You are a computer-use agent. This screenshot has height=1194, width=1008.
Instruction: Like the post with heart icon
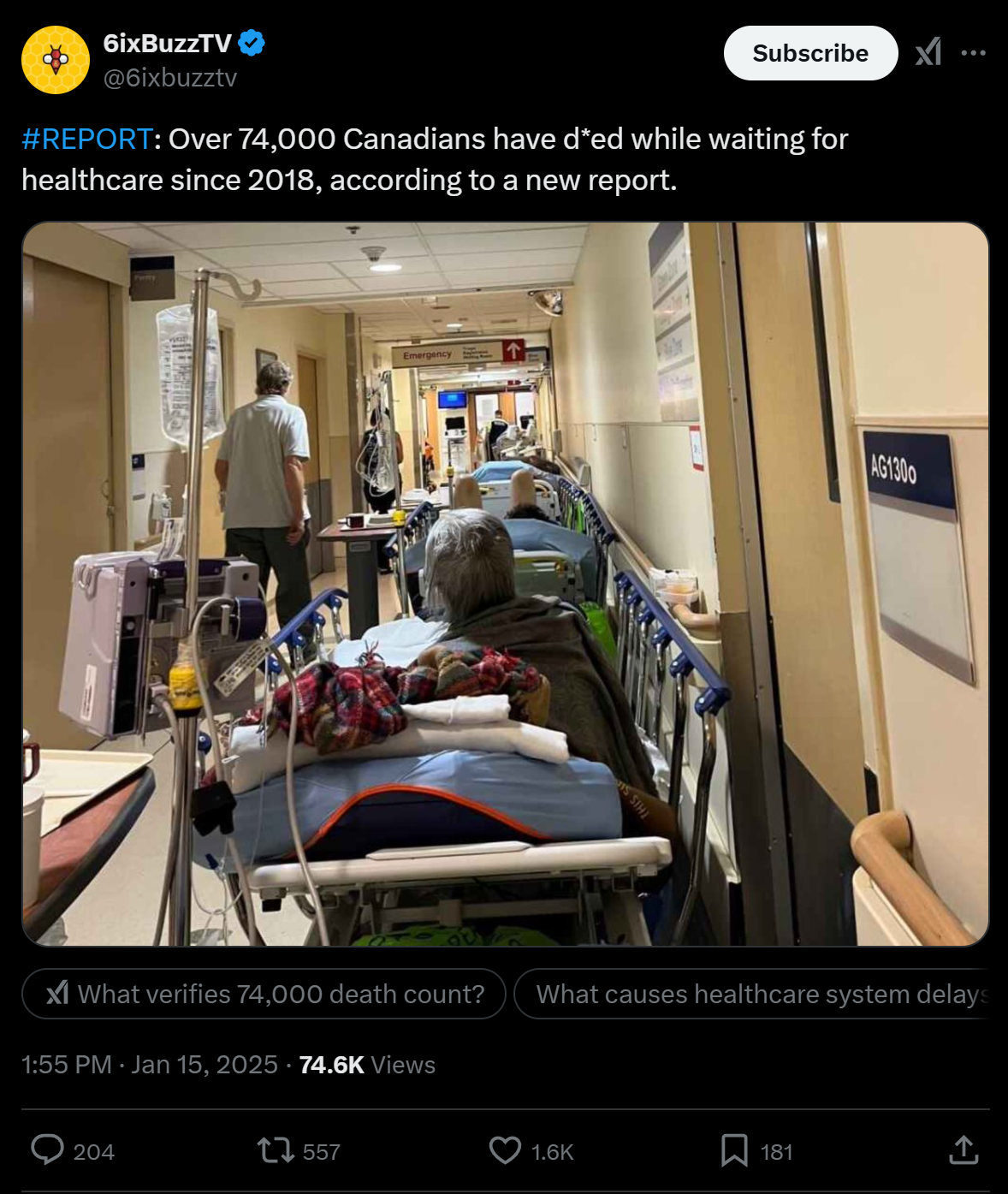point(505,1150)
